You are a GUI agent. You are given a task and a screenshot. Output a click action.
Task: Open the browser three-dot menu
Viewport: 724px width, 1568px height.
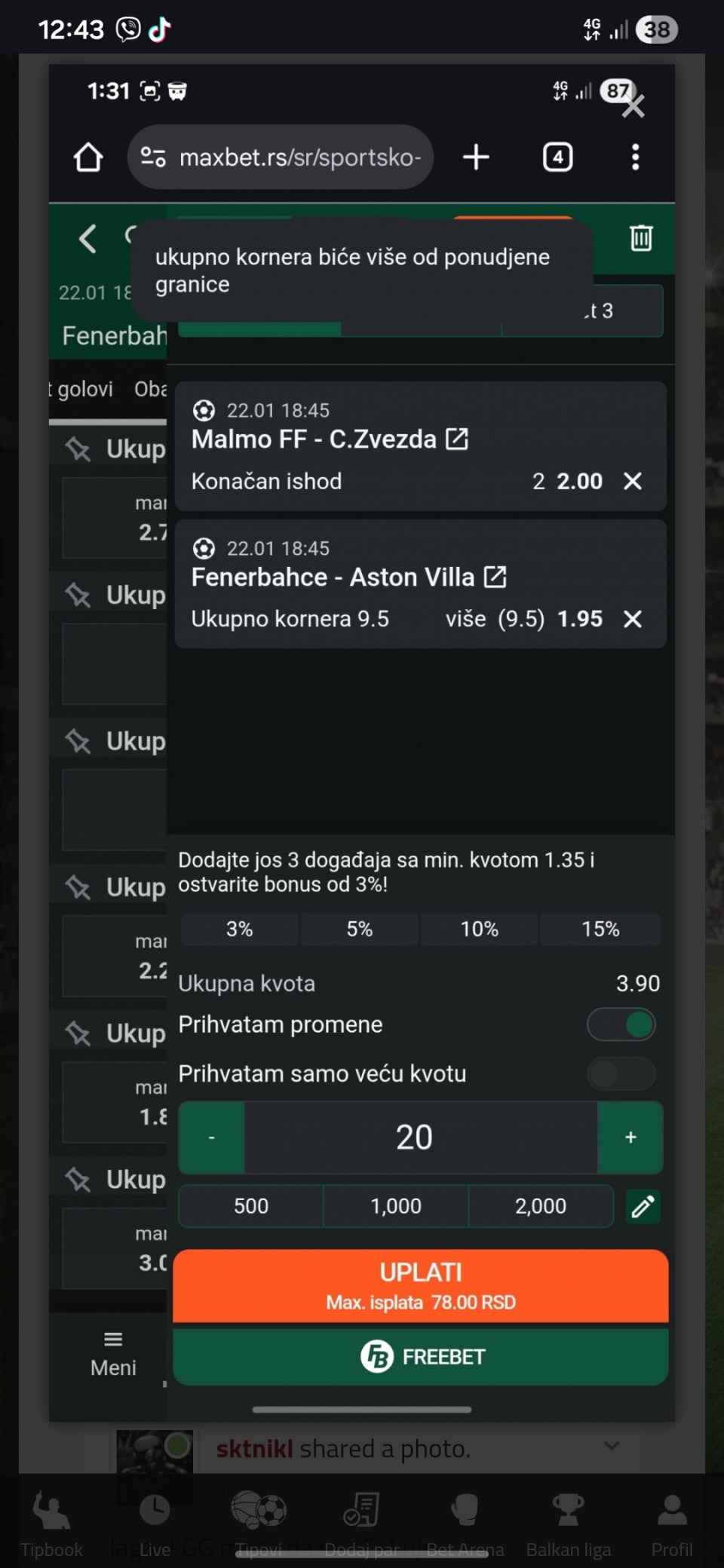click(635, 158)
